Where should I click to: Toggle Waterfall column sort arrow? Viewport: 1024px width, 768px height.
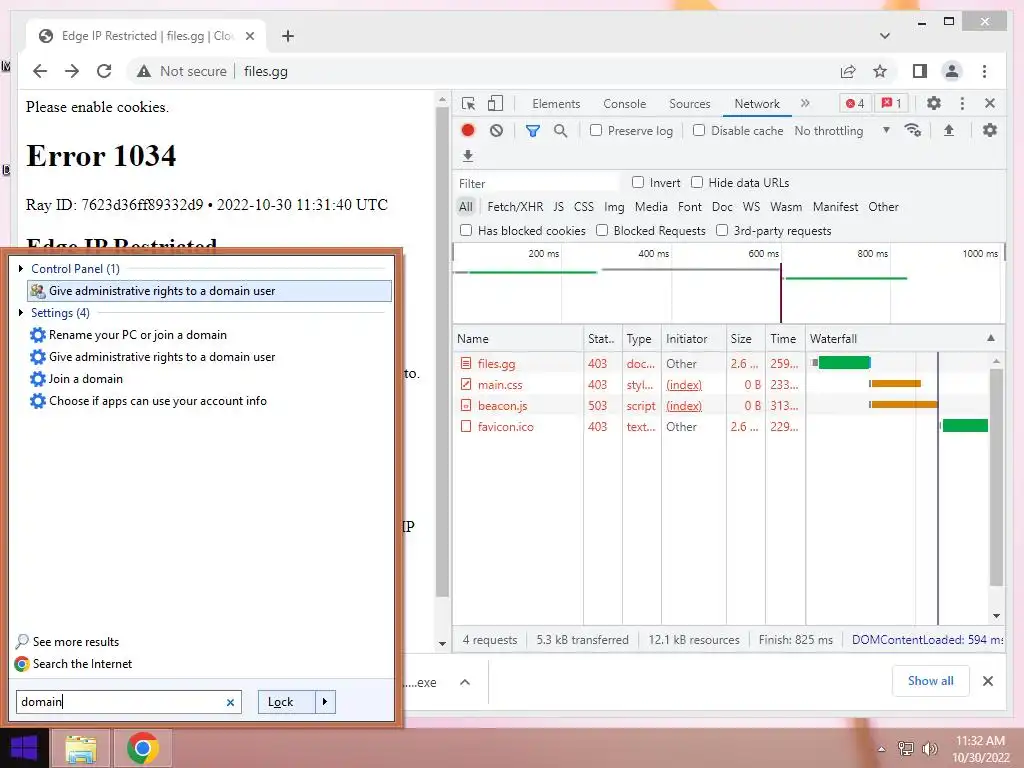click(991, 338)
